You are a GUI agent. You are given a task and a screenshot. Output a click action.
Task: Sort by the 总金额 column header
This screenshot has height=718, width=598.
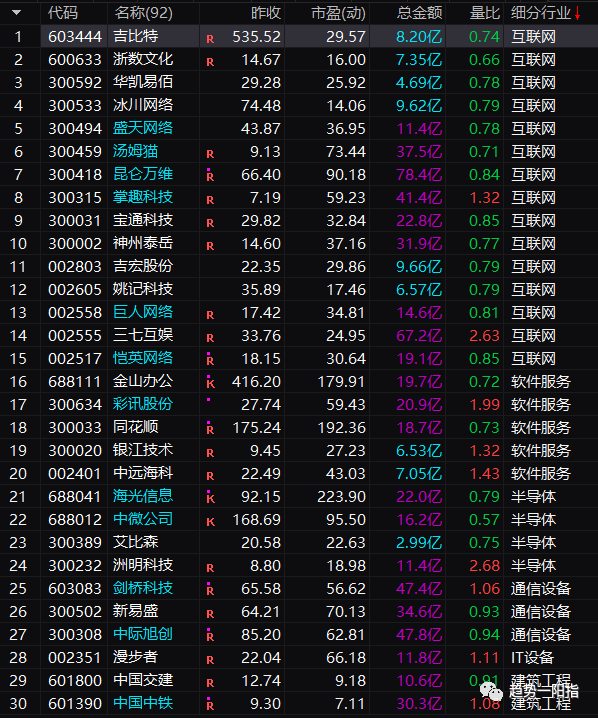[x=419, y=13]
